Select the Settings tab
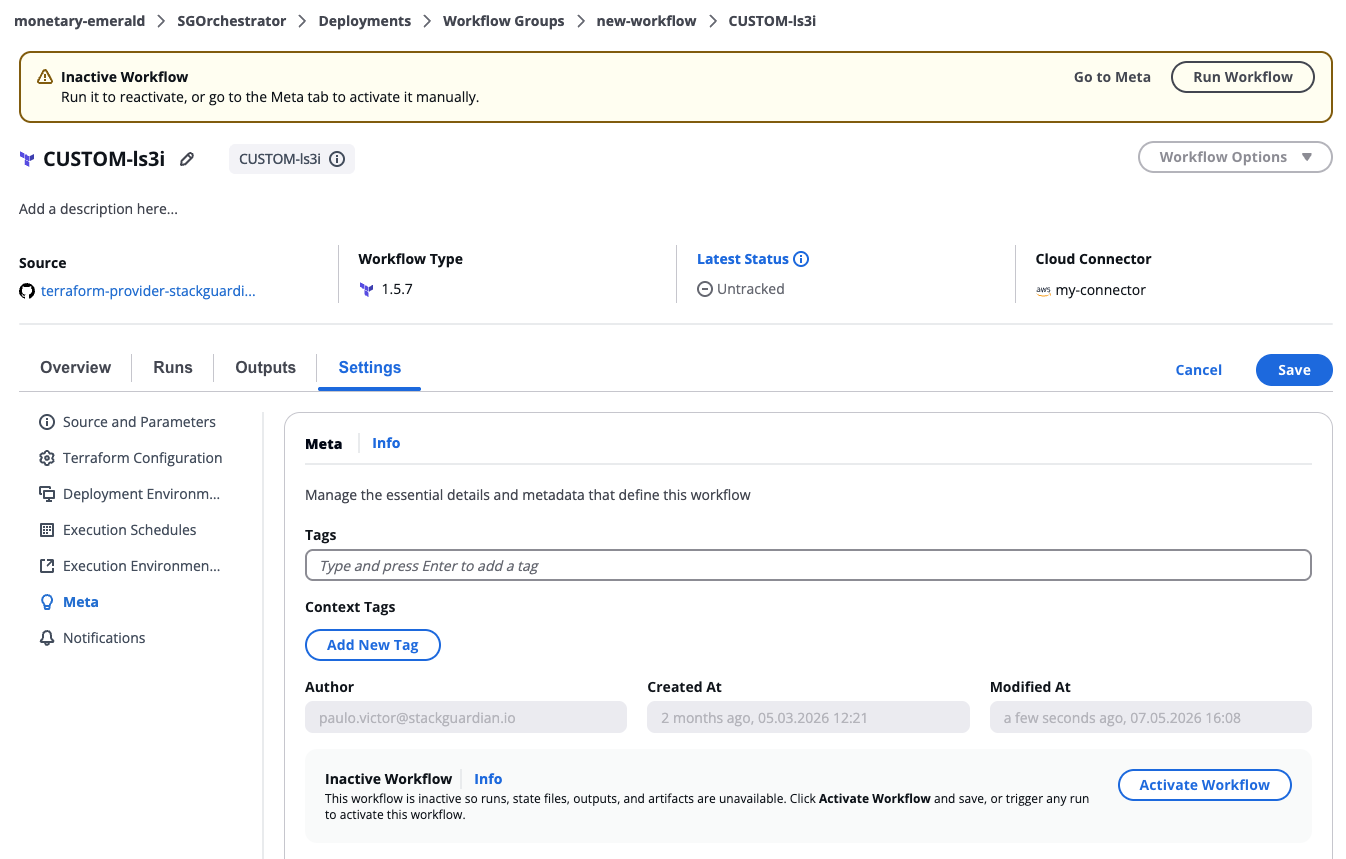Viewport: 1346px width, 859px height. pos(370,368)
